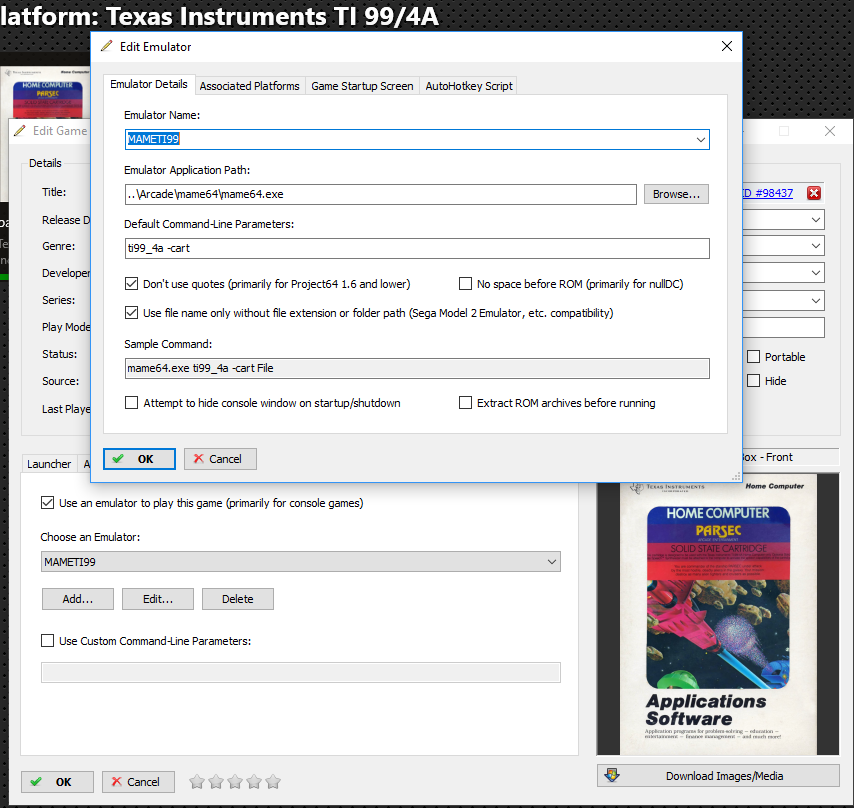Click the pencil icon in Edit Emulator title

pyautogui.click(x=107, y=46)
